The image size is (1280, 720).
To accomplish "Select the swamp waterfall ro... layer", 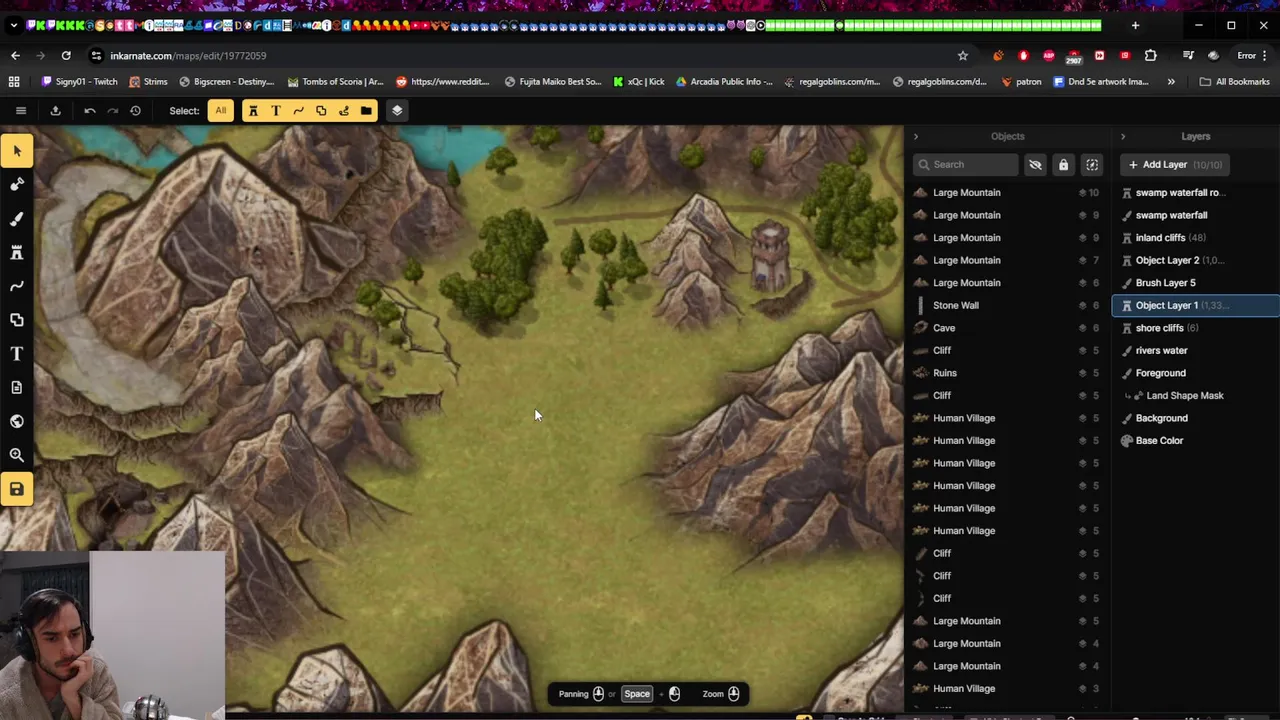I will [1195, 193].
